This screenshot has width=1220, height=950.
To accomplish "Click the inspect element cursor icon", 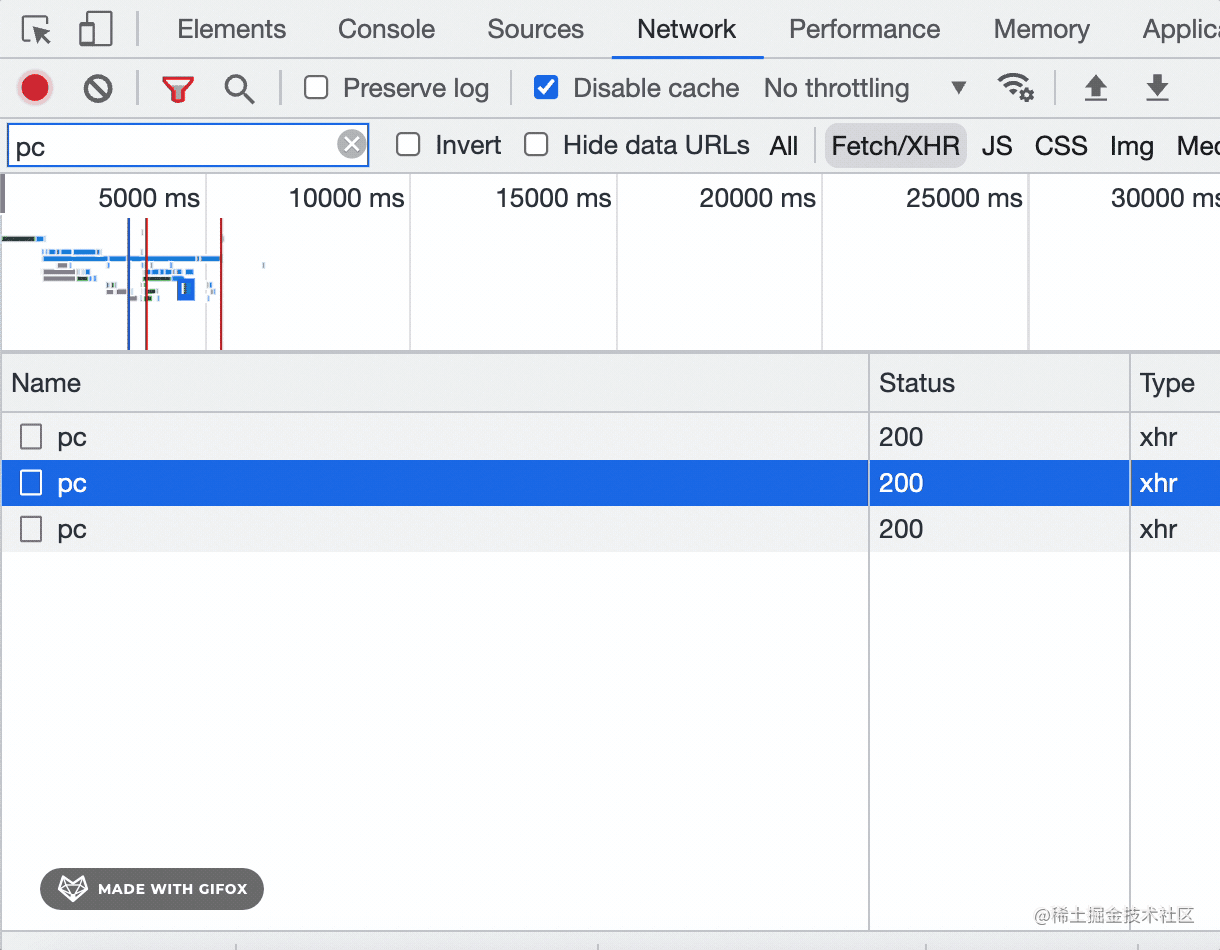I will click(37, 30).
